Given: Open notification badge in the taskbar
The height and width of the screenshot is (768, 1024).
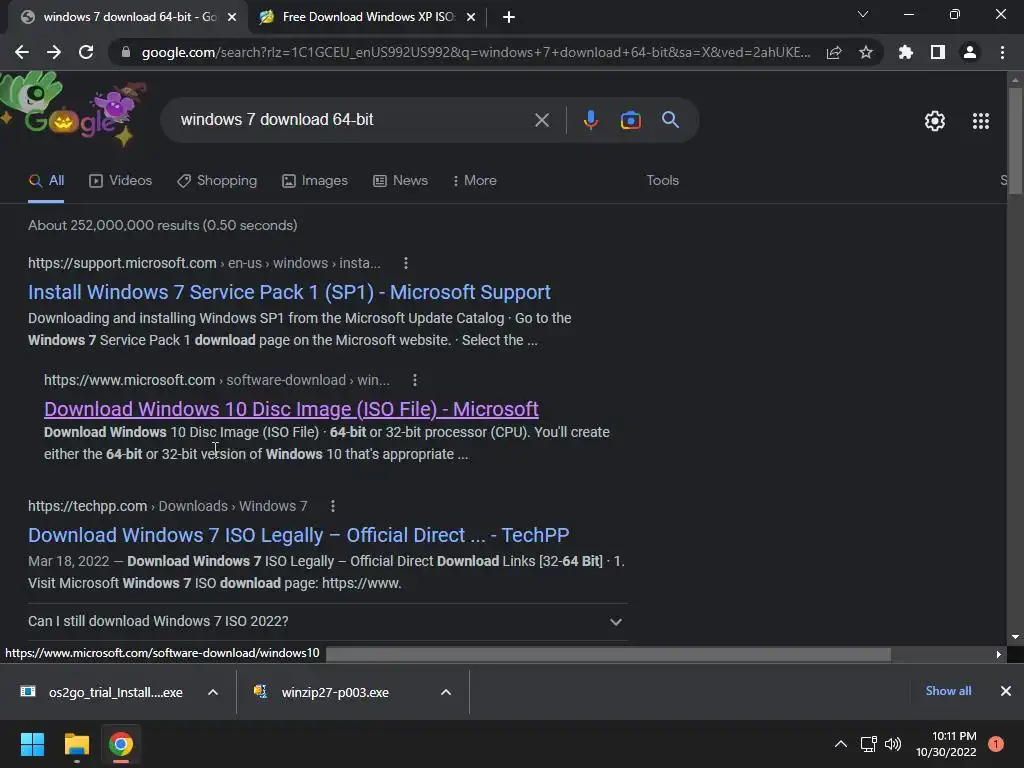Looking at the screenshot, I should pyautogui.click(x=995, y=744).
